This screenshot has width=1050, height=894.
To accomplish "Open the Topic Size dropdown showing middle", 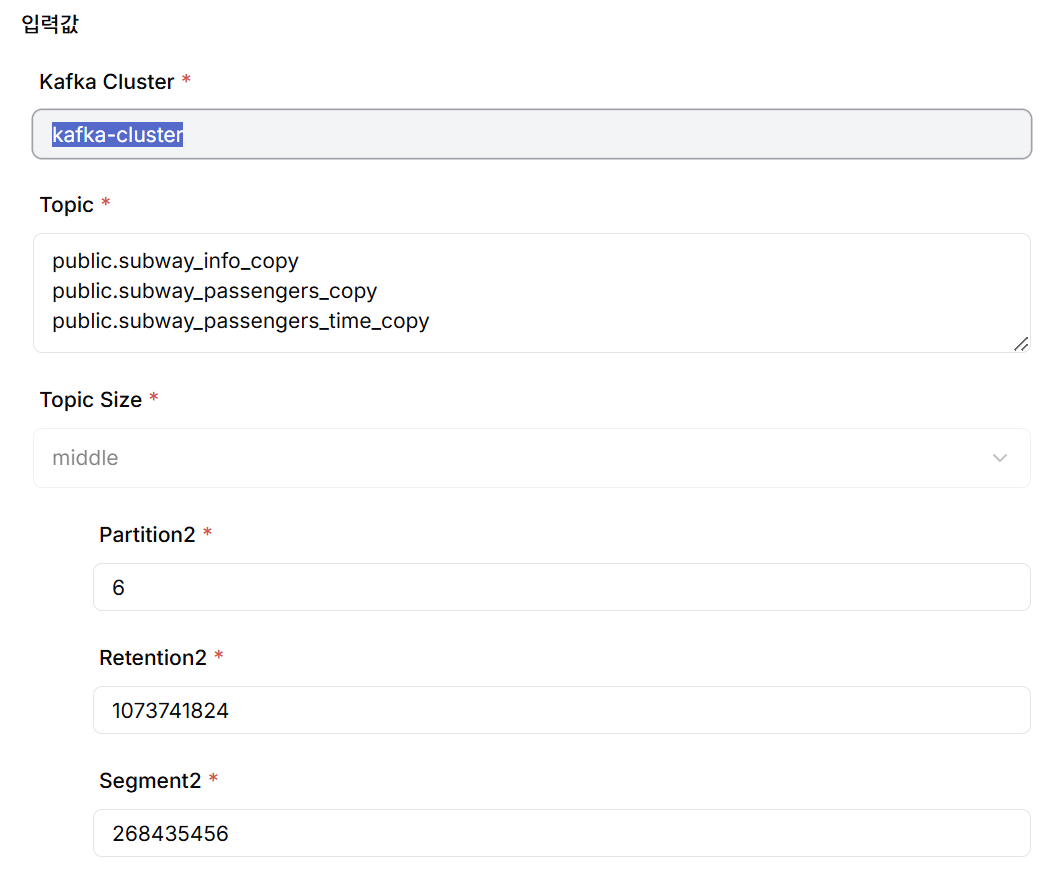I will 531,458.
